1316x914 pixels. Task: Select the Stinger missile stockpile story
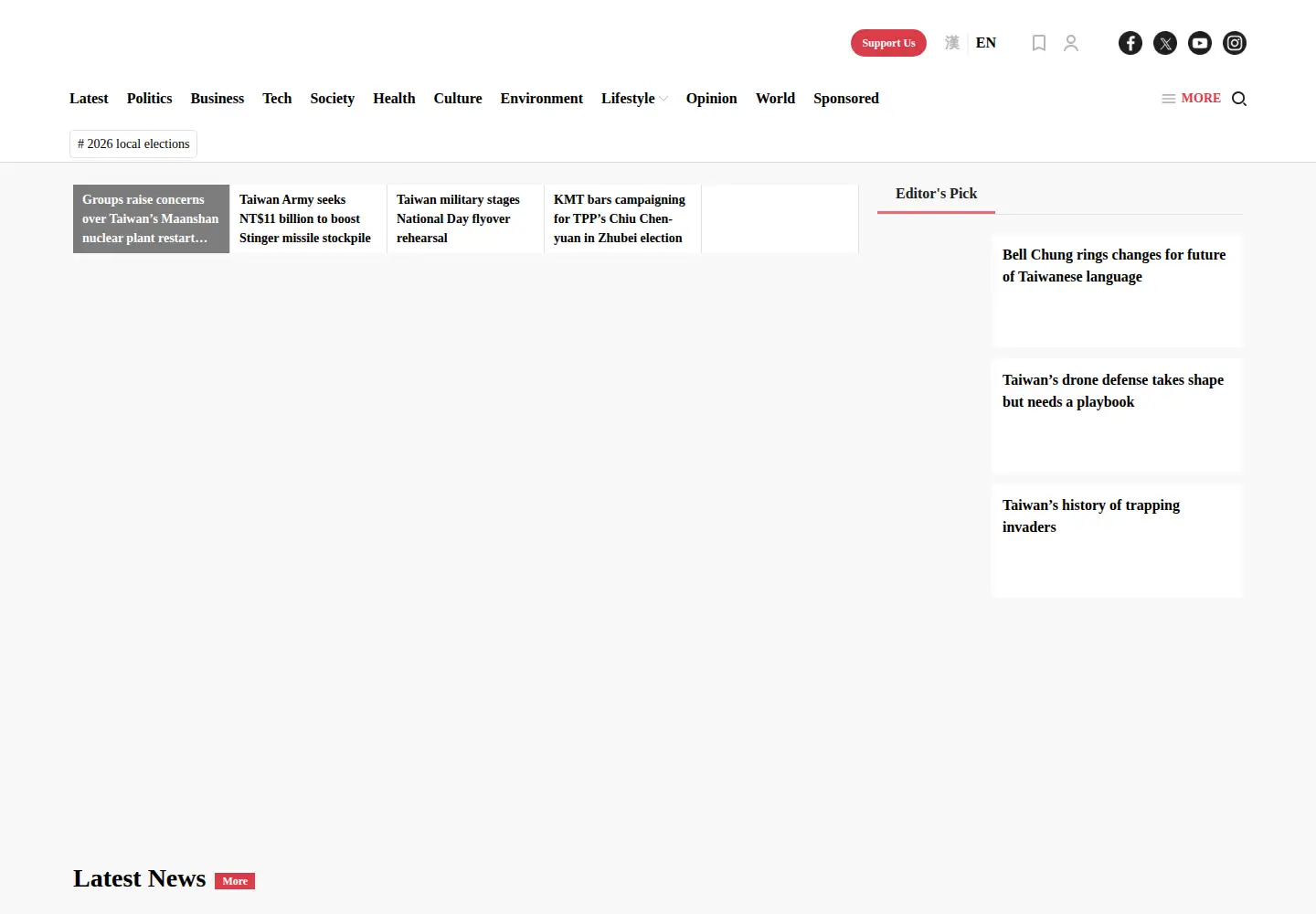308,218
